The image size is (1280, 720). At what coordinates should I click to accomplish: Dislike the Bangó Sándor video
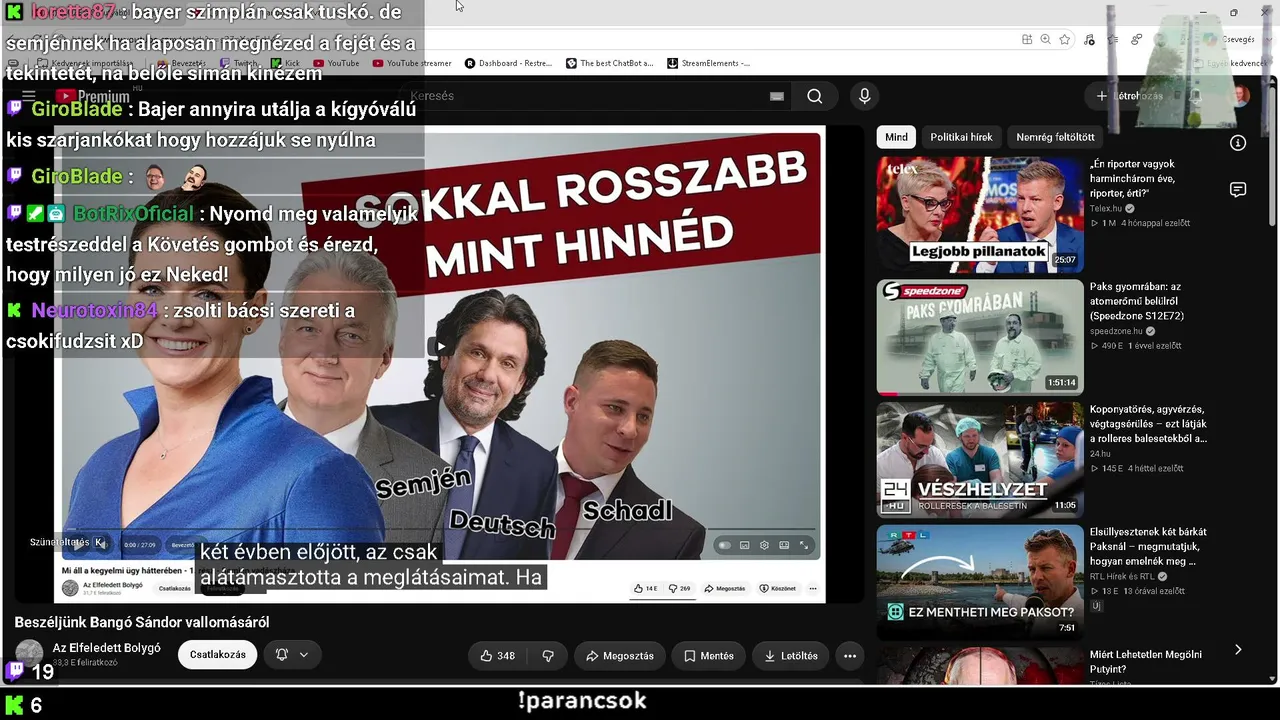pyautogui.click(x=548, y=656)
